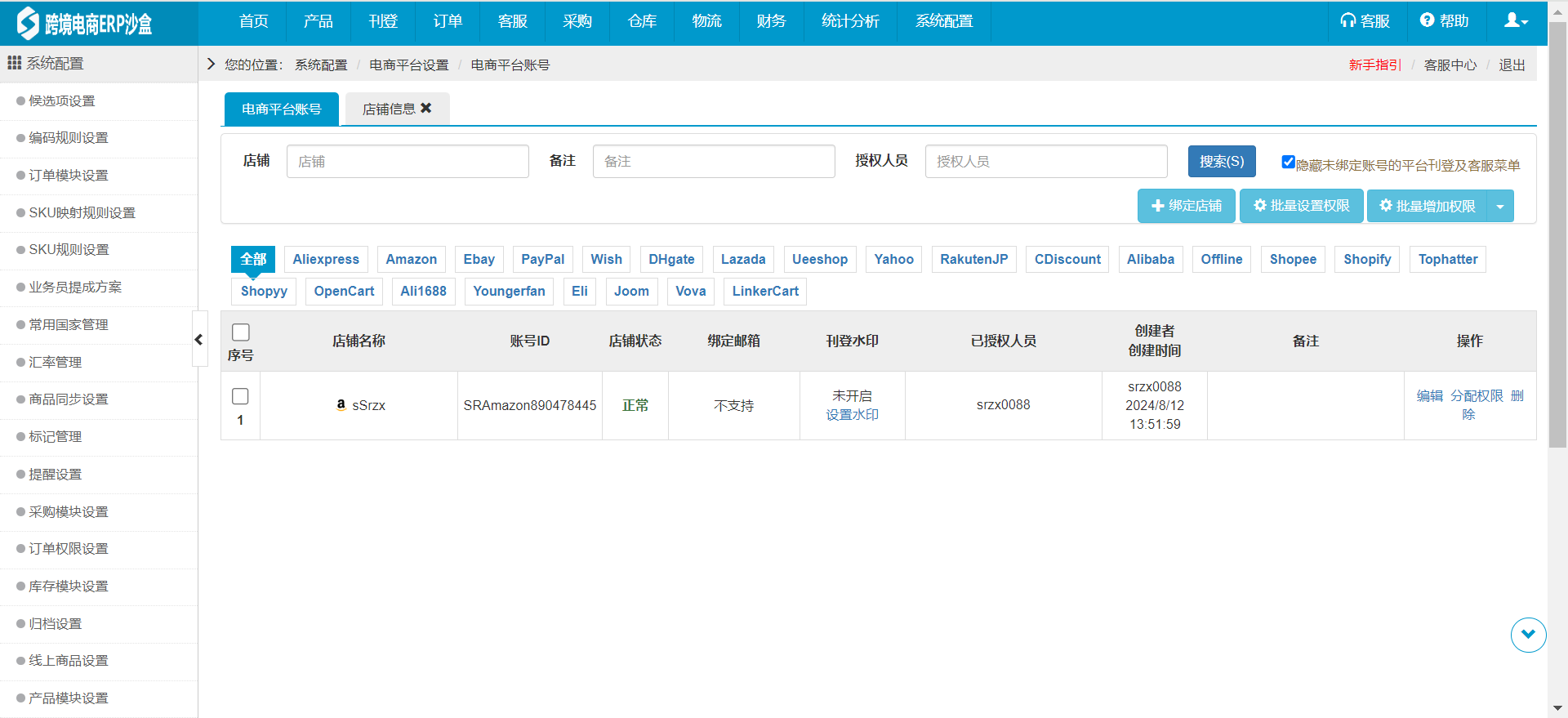Expand the 批量增加权限 dropdown arrow

pos(1500,207)
